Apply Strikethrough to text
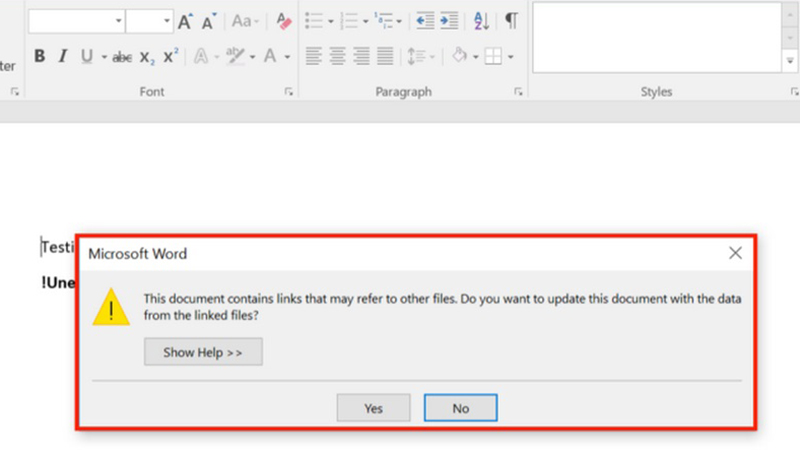 (x=122, y=57)
